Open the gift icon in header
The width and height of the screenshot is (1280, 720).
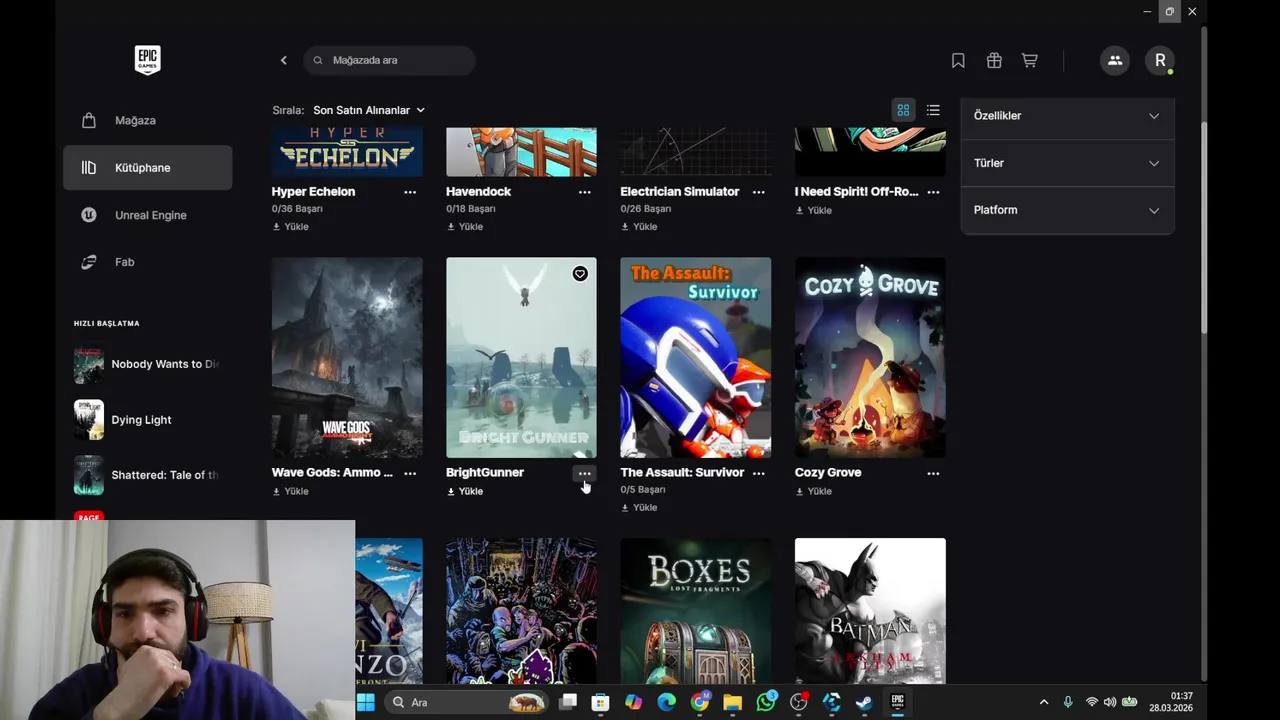[994, 61]
